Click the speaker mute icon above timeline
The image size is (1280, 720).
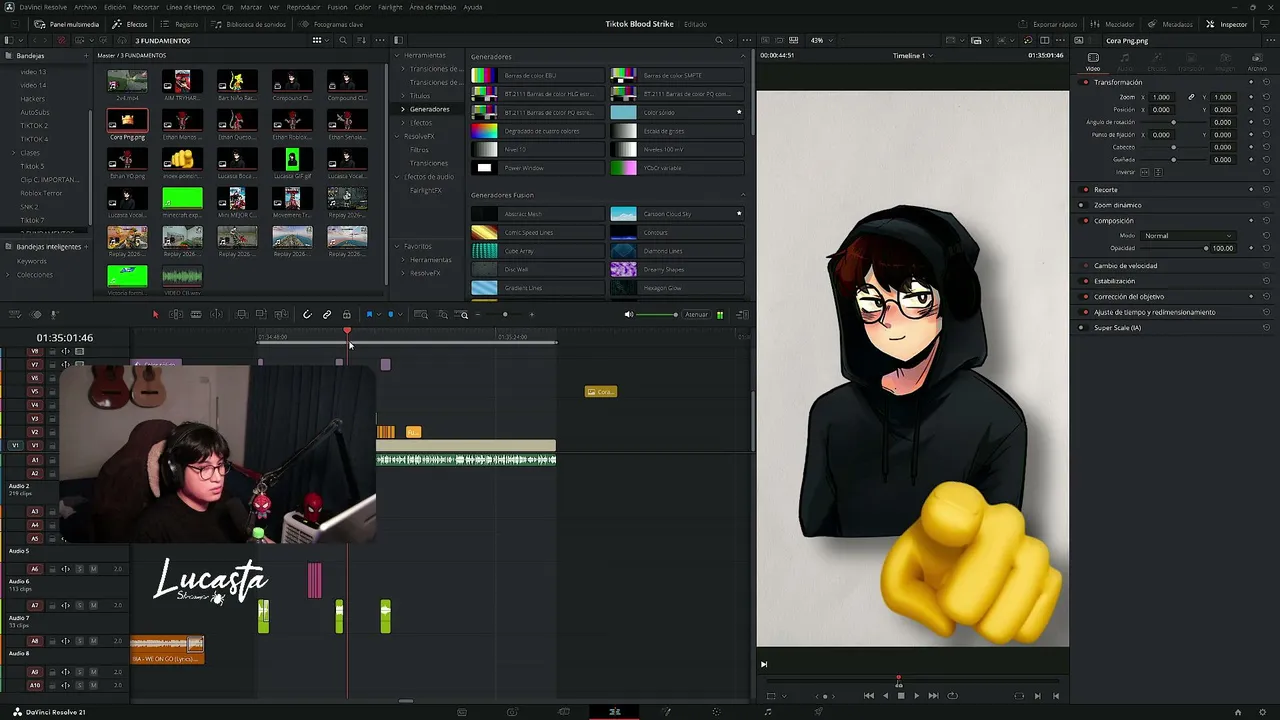[x=629, y=315]
